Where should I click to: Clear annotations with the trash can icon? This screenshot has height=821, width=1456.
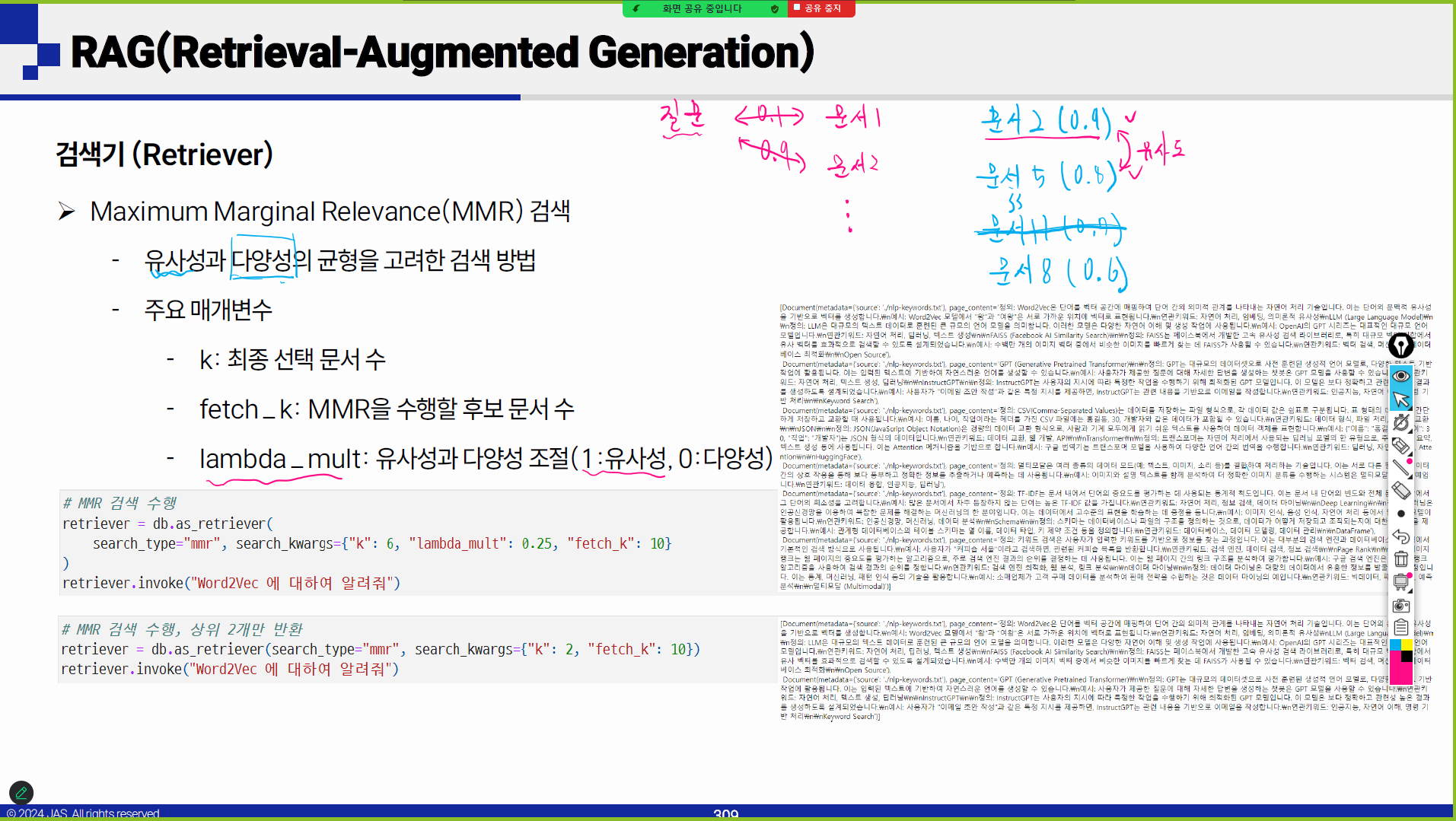[1400, 559]
